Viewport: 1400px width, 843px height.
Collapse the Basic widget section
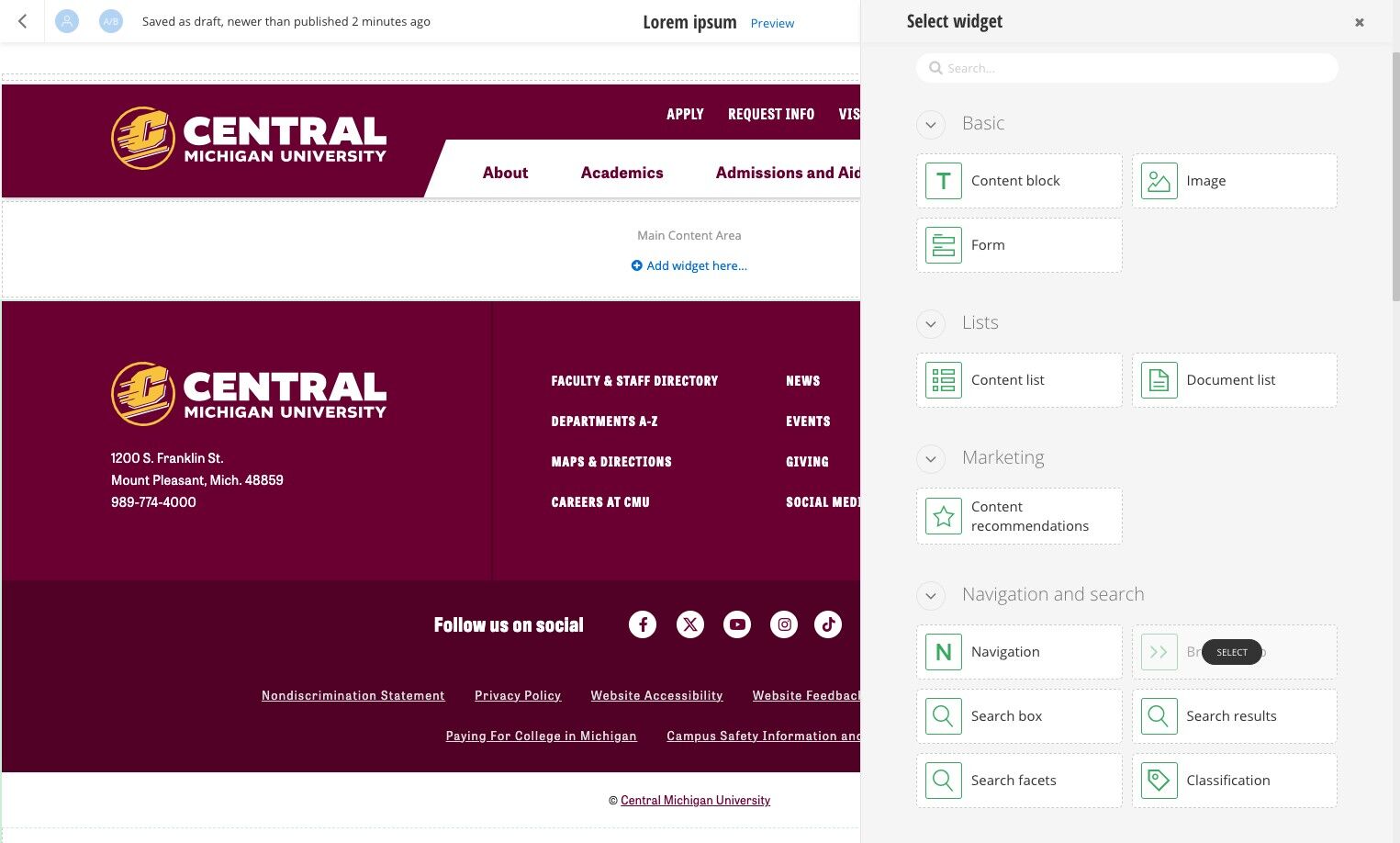point(931,125)
